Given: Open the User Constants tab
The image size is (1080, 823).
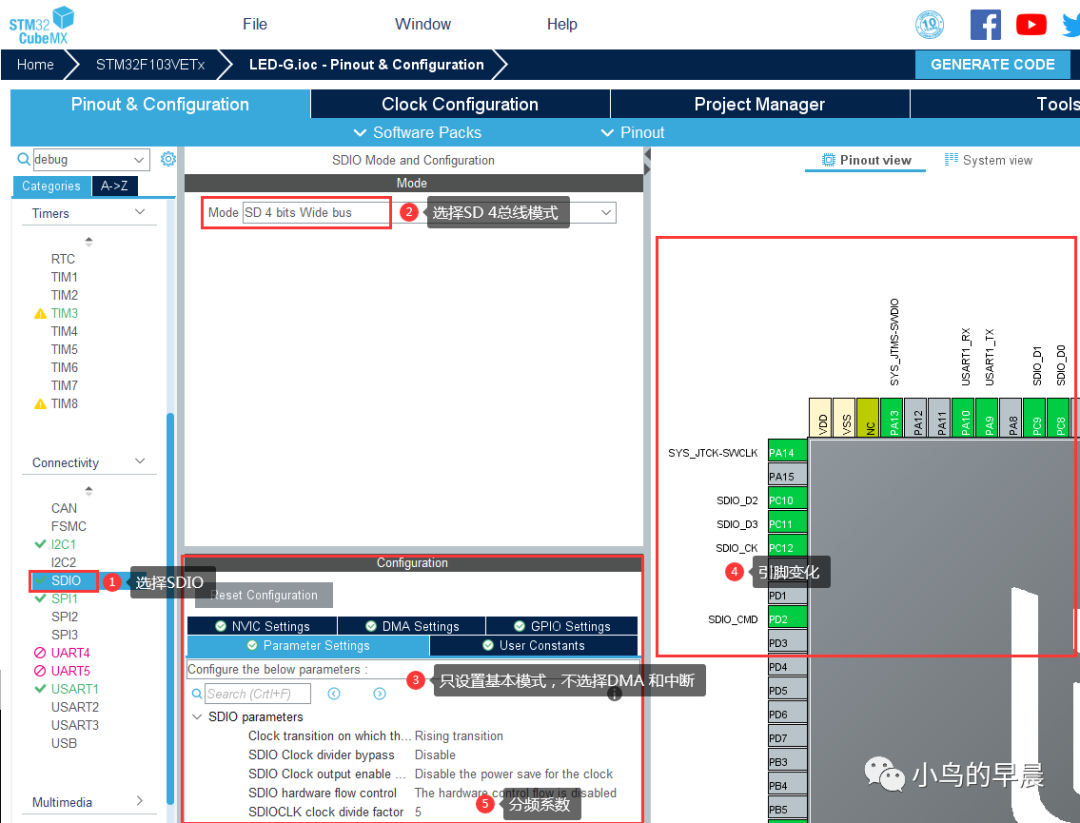Looking at the screenshot, I should pyautogui.click(x=534, y=645).
